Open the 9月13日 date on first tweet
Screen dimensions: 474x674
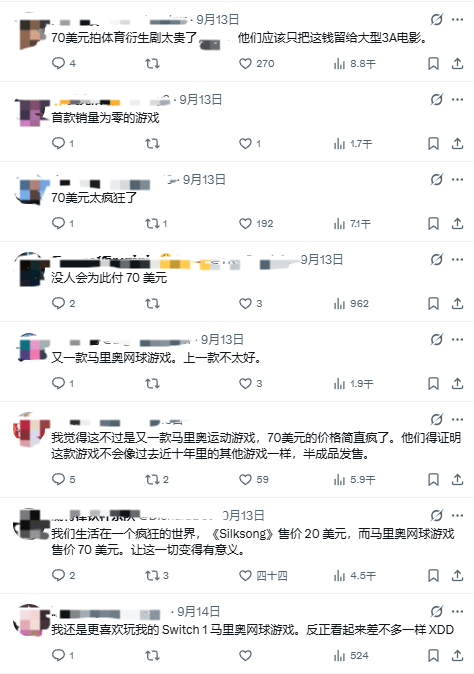click(217, 20)
